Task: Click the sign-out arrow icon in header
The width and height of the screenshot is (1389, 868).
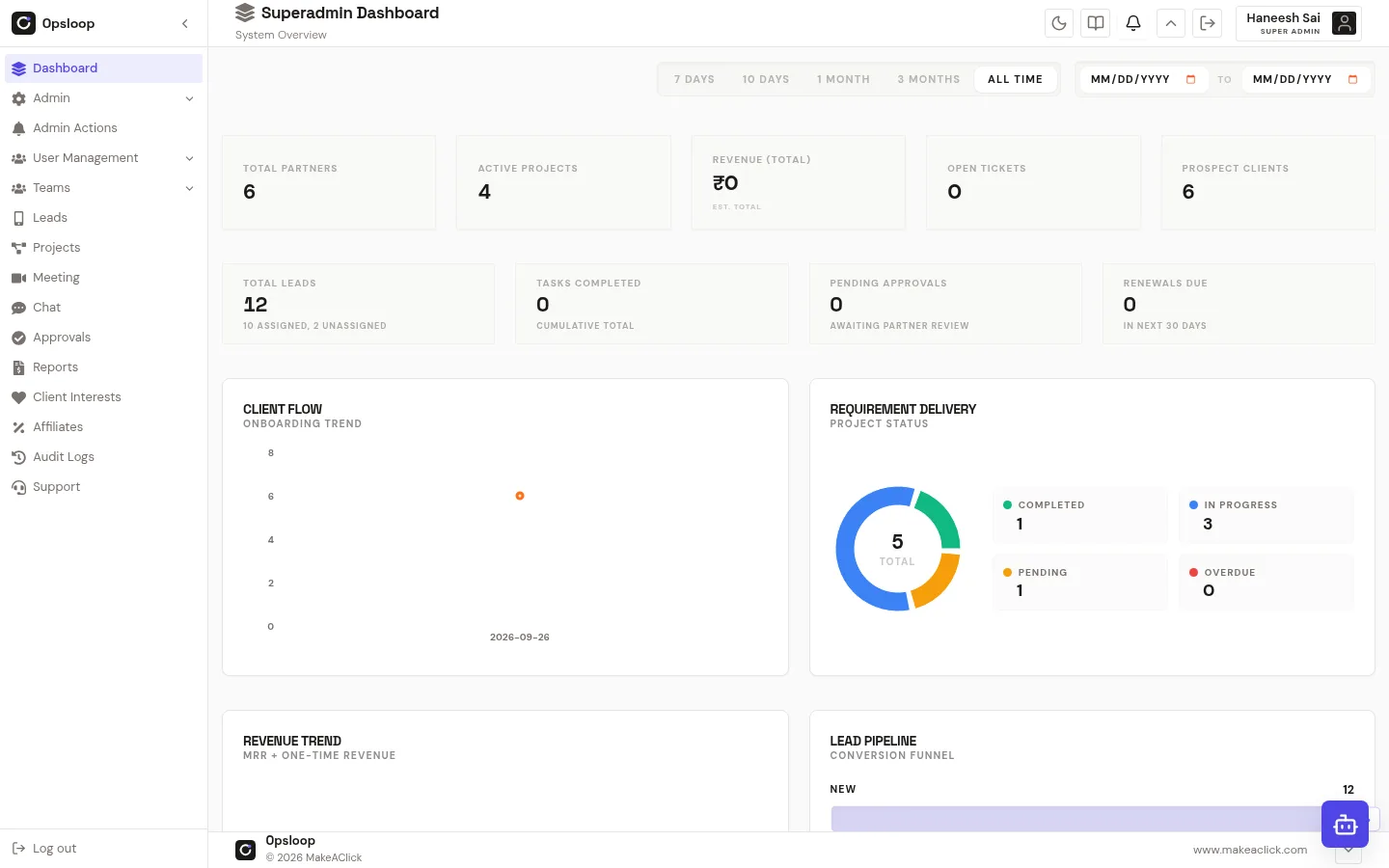Action: coord(1208,23)
